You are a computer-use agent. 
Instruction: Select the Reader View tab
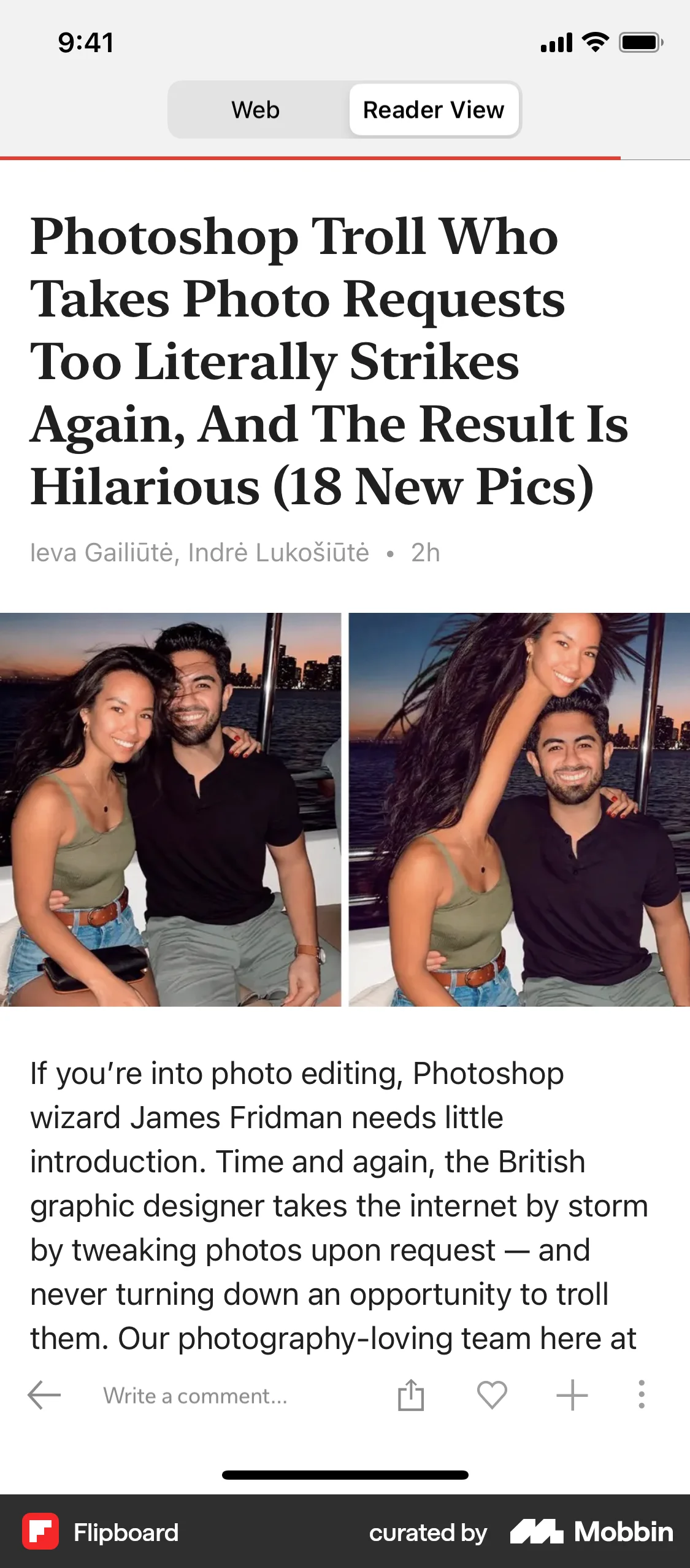[434, 110]
